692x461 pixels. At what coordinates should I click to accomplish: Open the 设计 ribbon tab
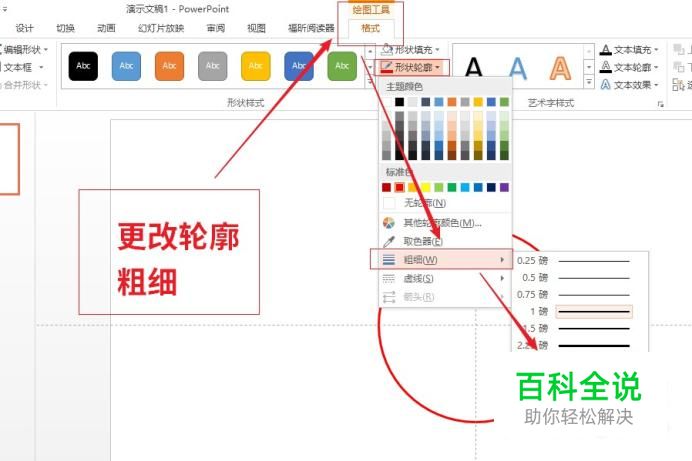(24, 28)
